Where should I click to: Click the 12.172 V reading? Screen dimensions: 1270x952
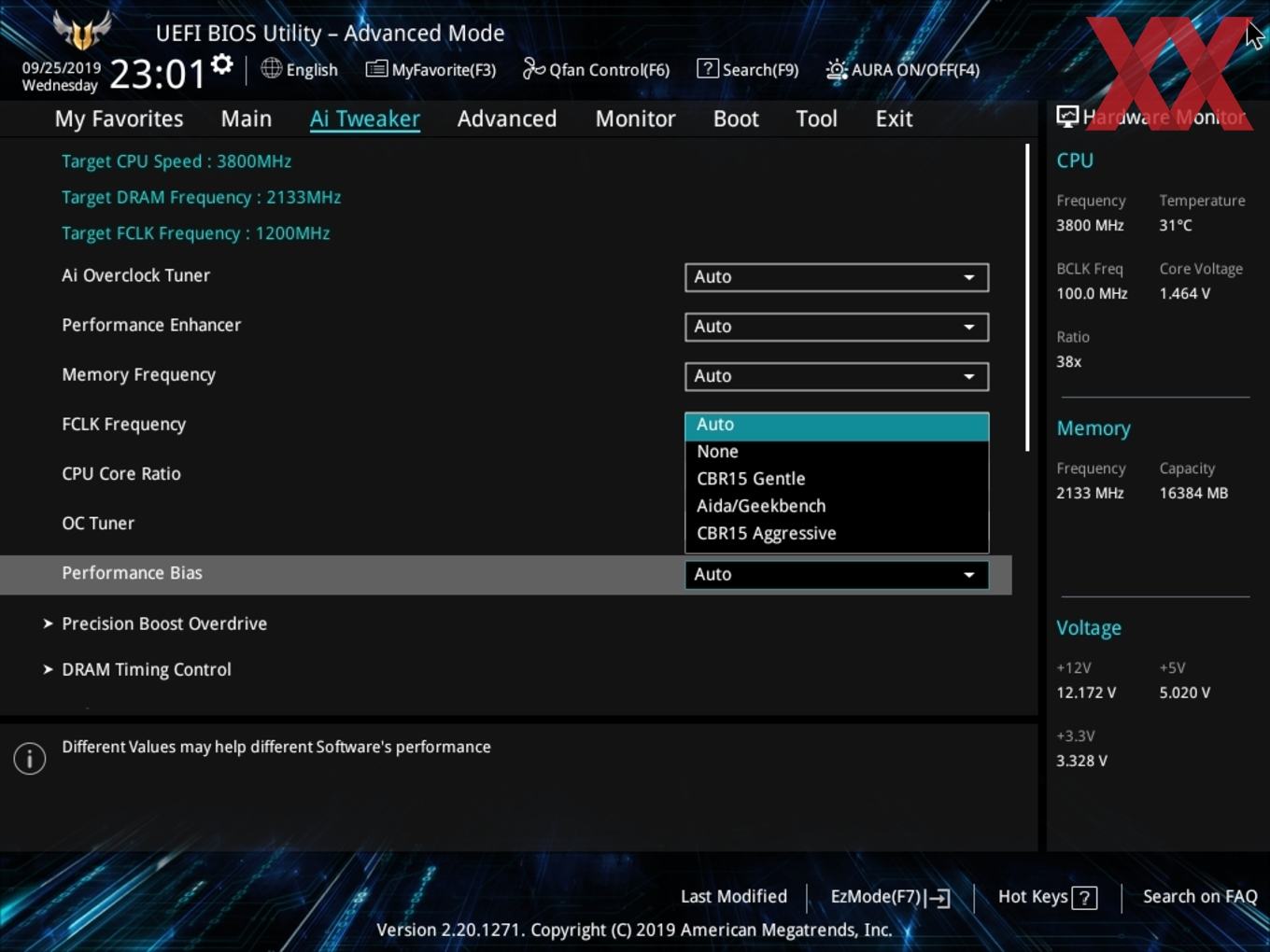(x=1086, y=693)
